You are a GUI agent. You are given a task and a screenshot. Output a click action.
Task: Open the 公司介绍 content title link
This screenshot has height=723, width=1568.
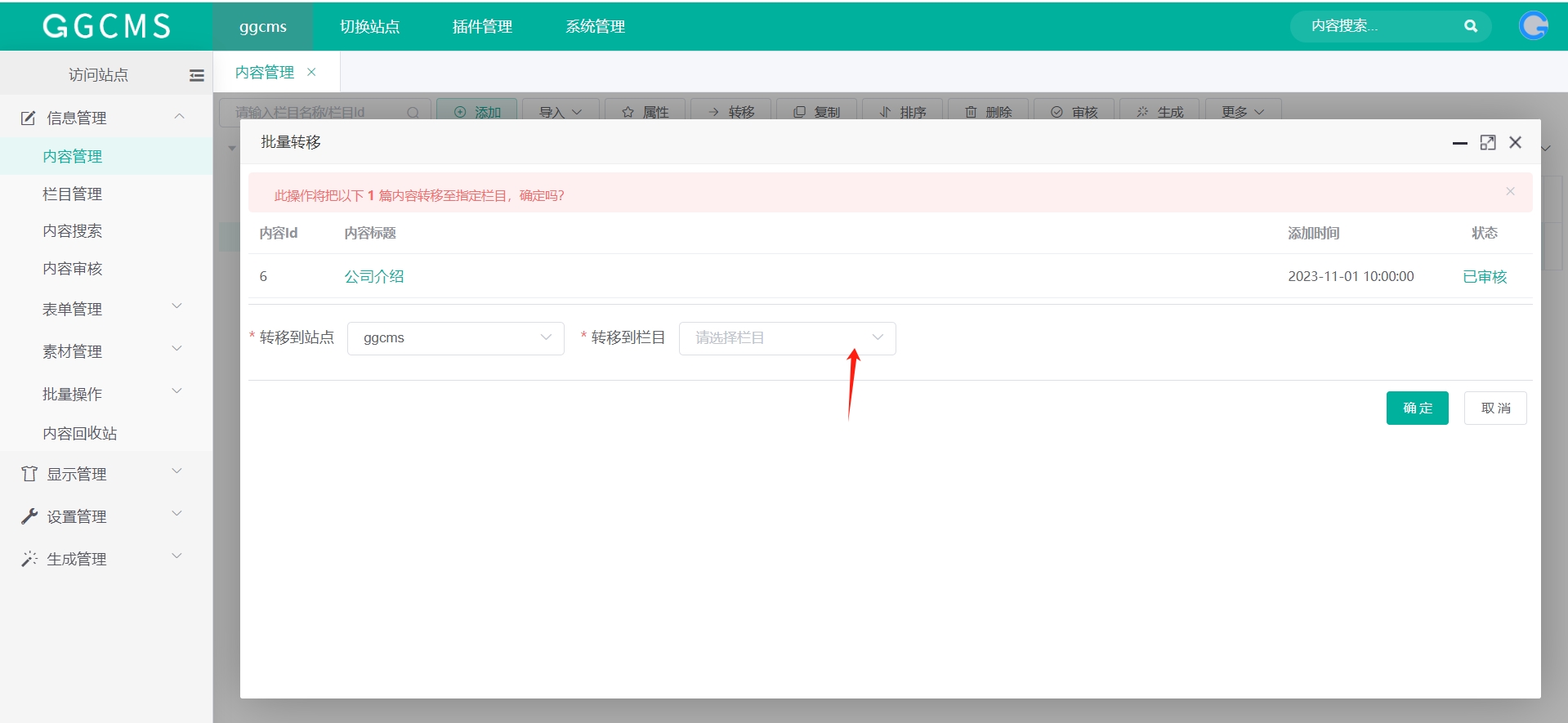tap(374, 276)
